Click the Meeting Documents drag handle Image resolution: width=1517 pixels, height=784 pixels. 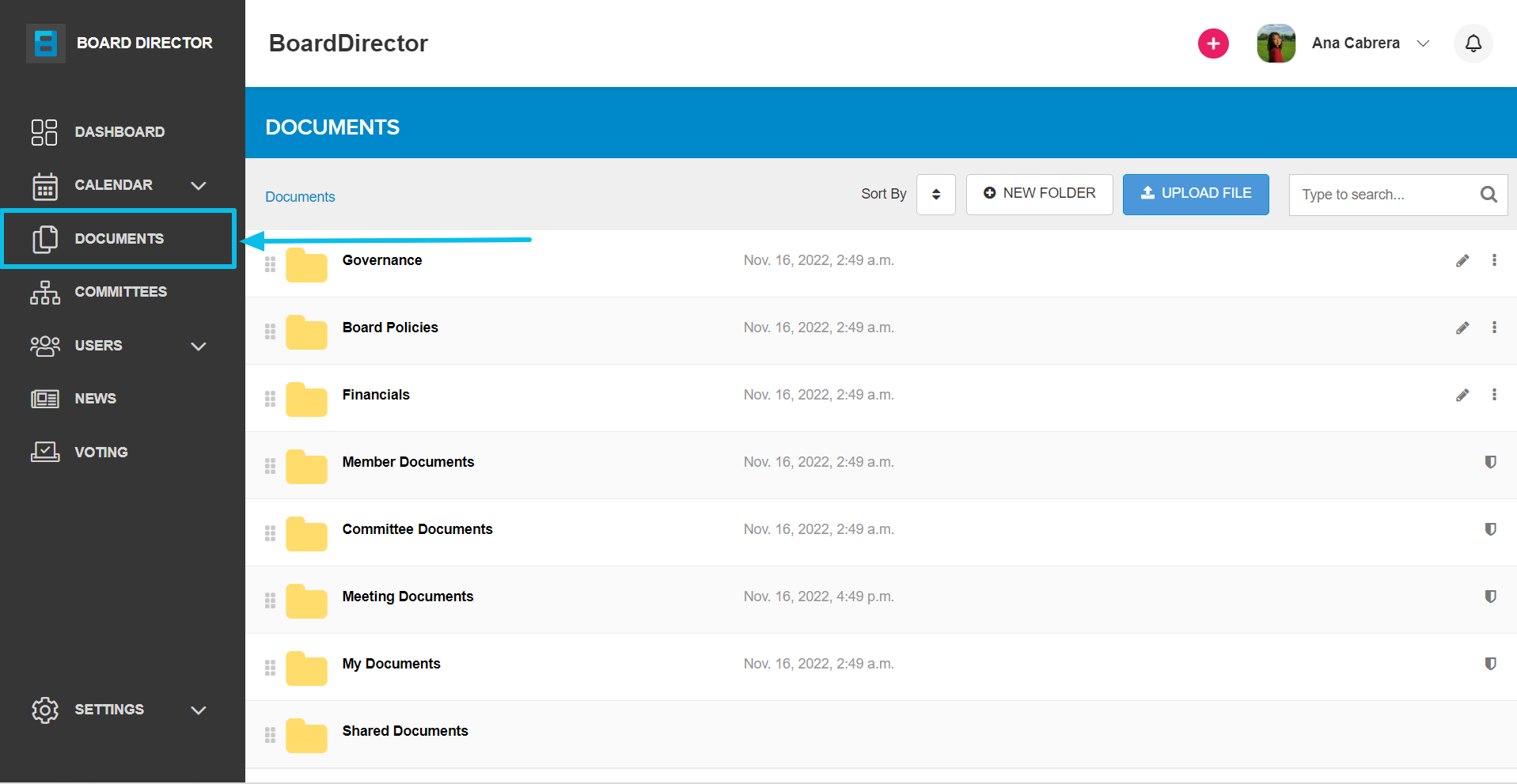click(x=270, y=600)
